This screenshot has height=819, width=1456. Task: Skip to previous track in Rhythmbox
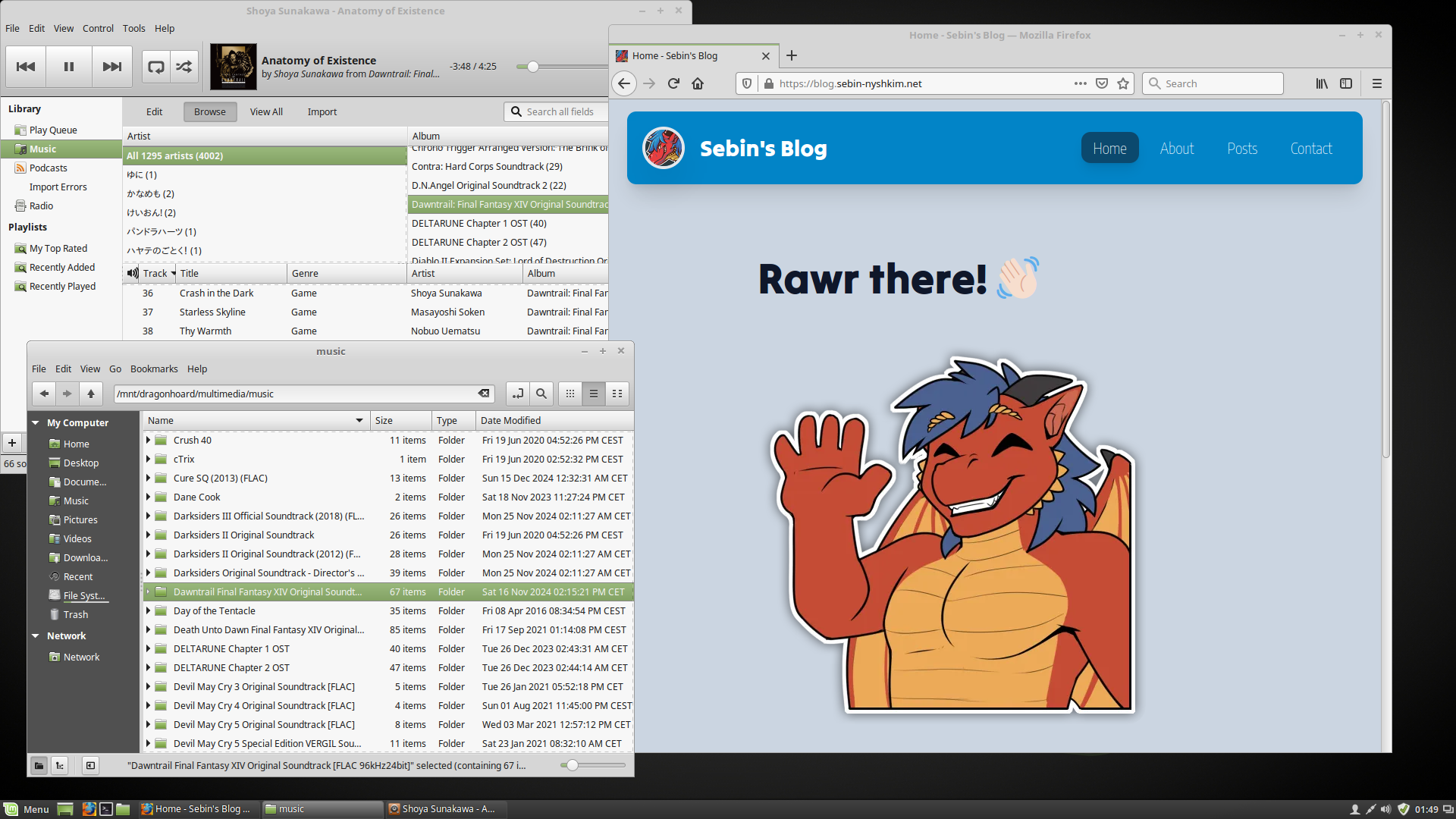tap(26, 67)
